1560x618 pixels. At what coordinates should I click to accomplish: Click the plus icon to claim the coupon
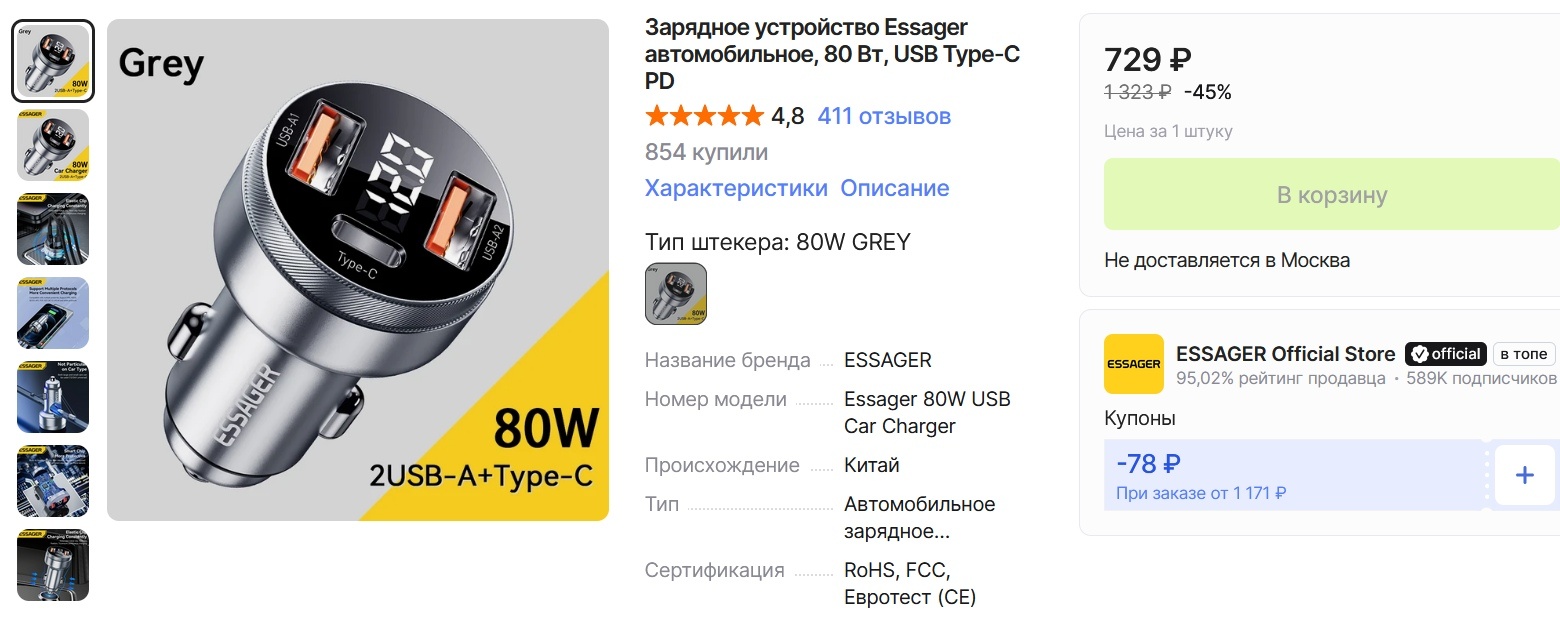coord(1524,476)
